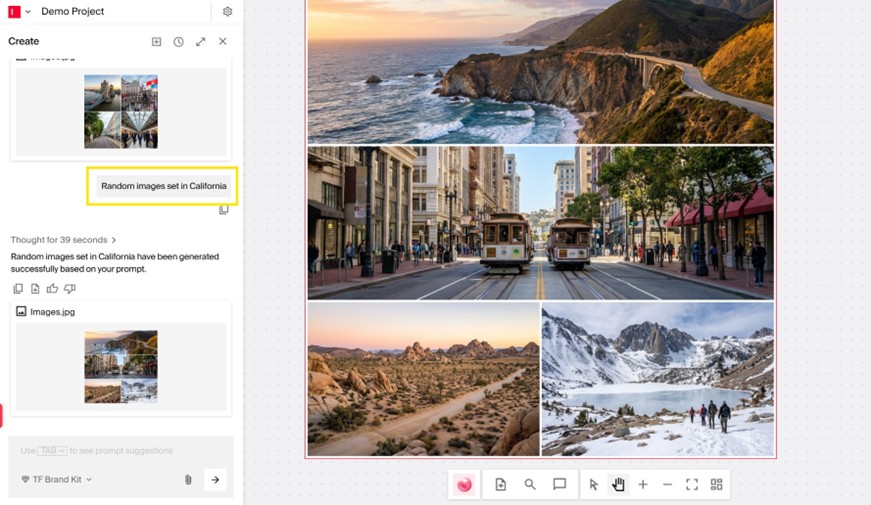
Task: Expand the Create panel to full size
Action: (200, 42)
